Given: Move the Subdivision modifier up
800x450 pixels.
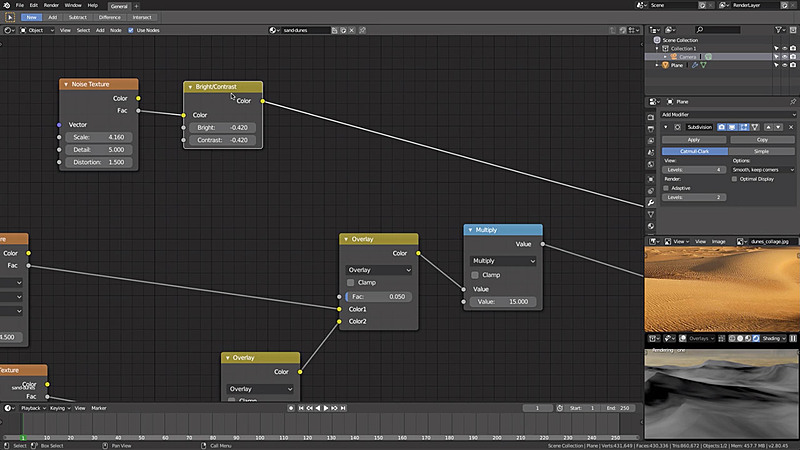Looking at the screenshot, I should [768, 127].
